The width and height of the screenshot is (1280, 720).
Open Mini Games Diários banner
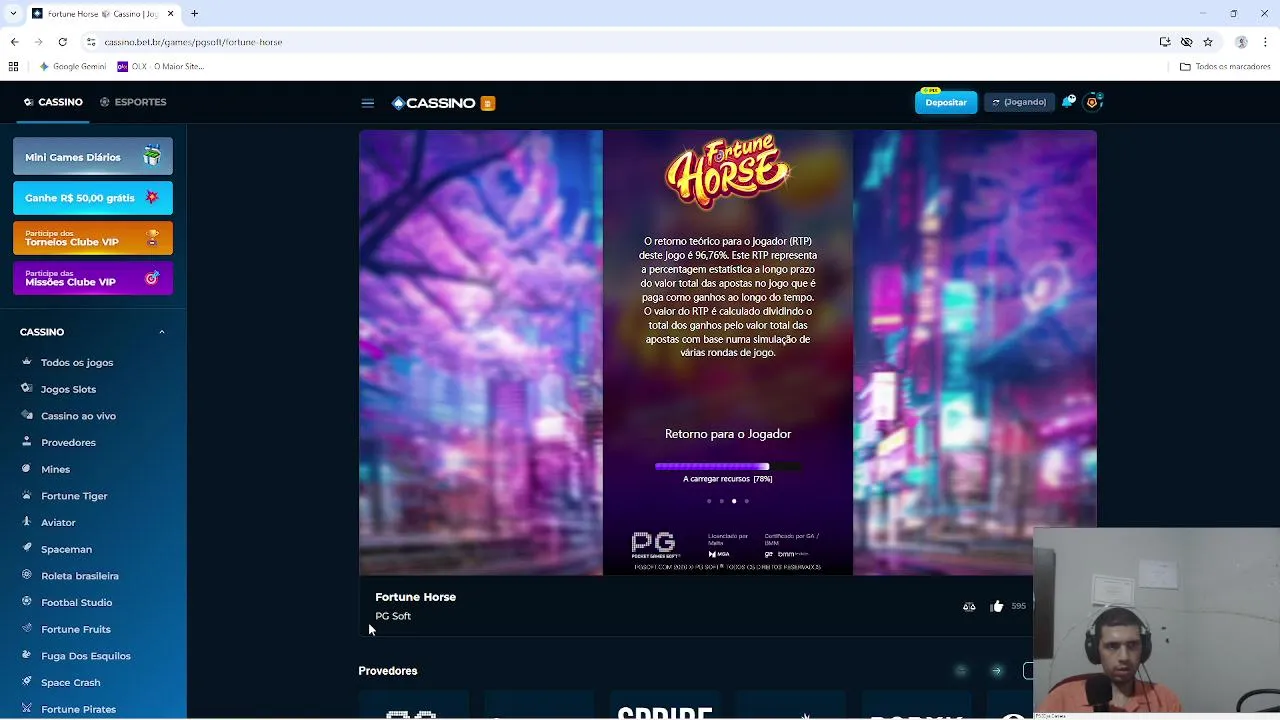coord(93,157)
